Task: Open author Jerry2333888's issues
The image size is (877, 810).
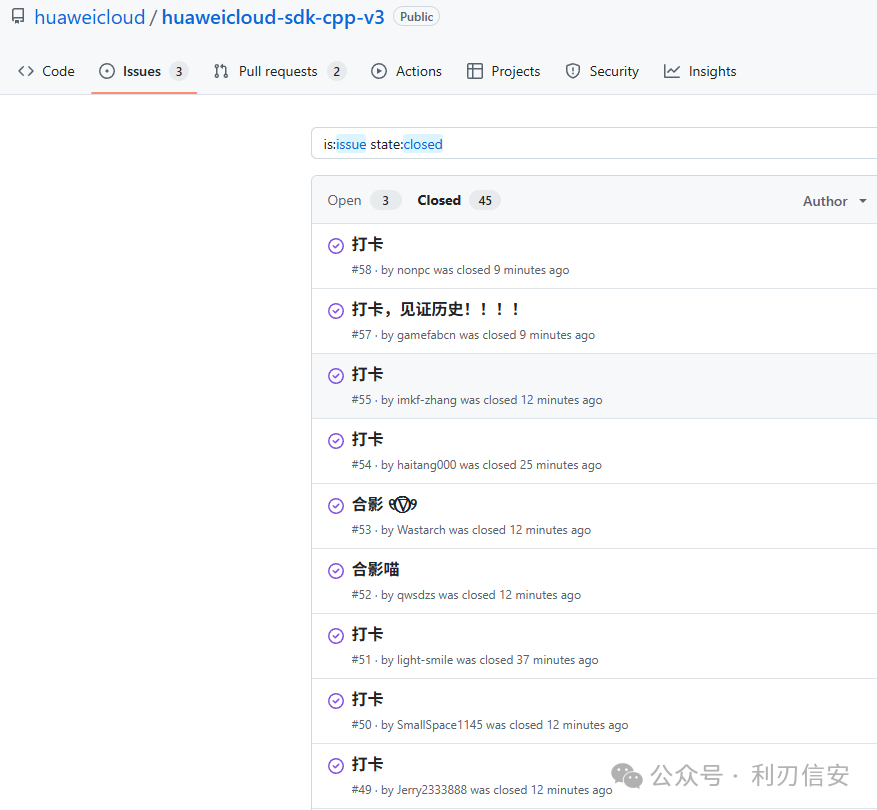Action: click(432, 790)
